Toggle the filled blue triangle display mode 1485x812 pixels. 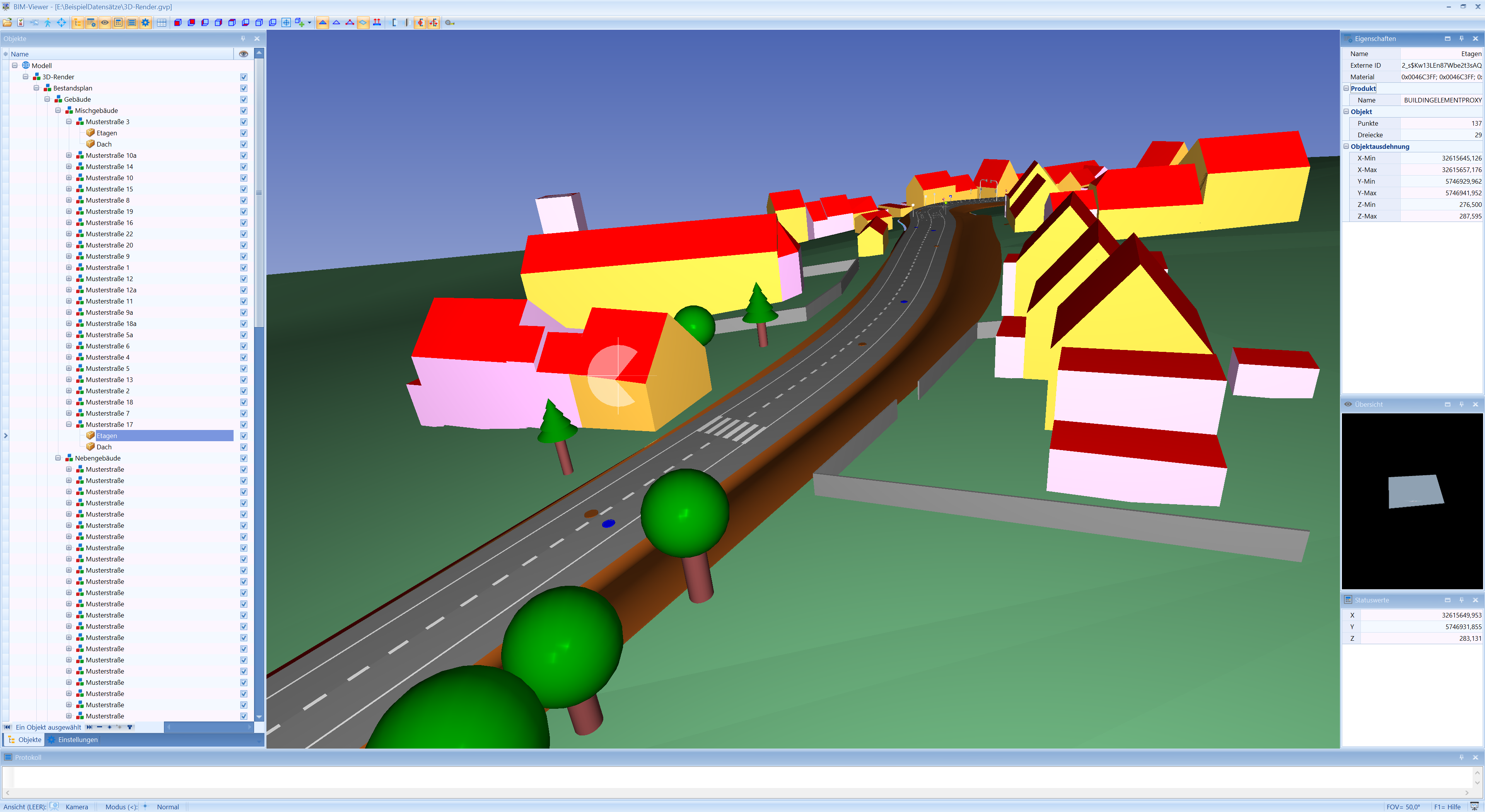323,22
